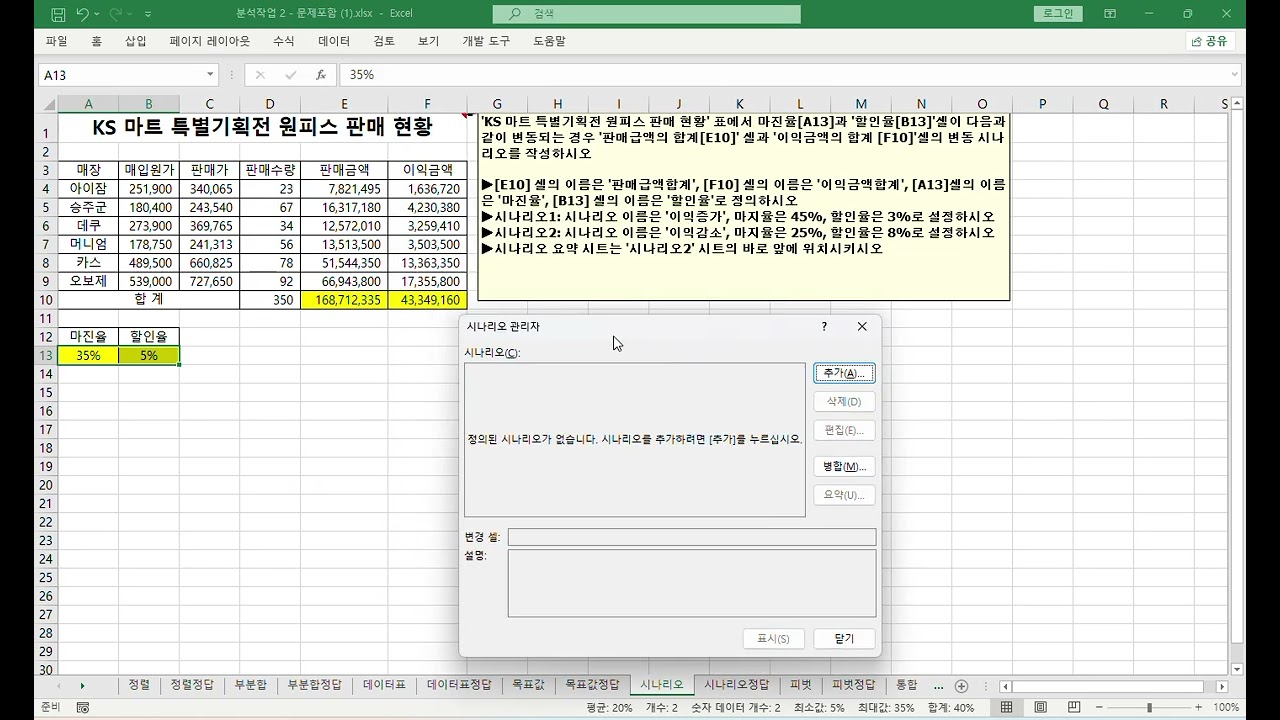Switch to the 피벗 sheet tab
Viewport: 1280px width, 720px height.
coord(801,685)
